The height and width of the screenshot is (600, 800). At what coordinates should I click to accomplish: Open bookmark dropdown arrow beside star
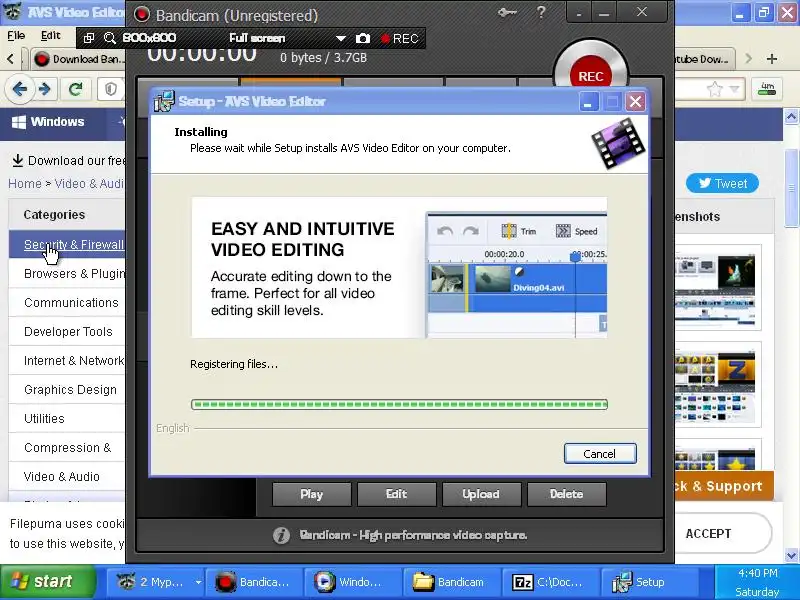point(735,90)
